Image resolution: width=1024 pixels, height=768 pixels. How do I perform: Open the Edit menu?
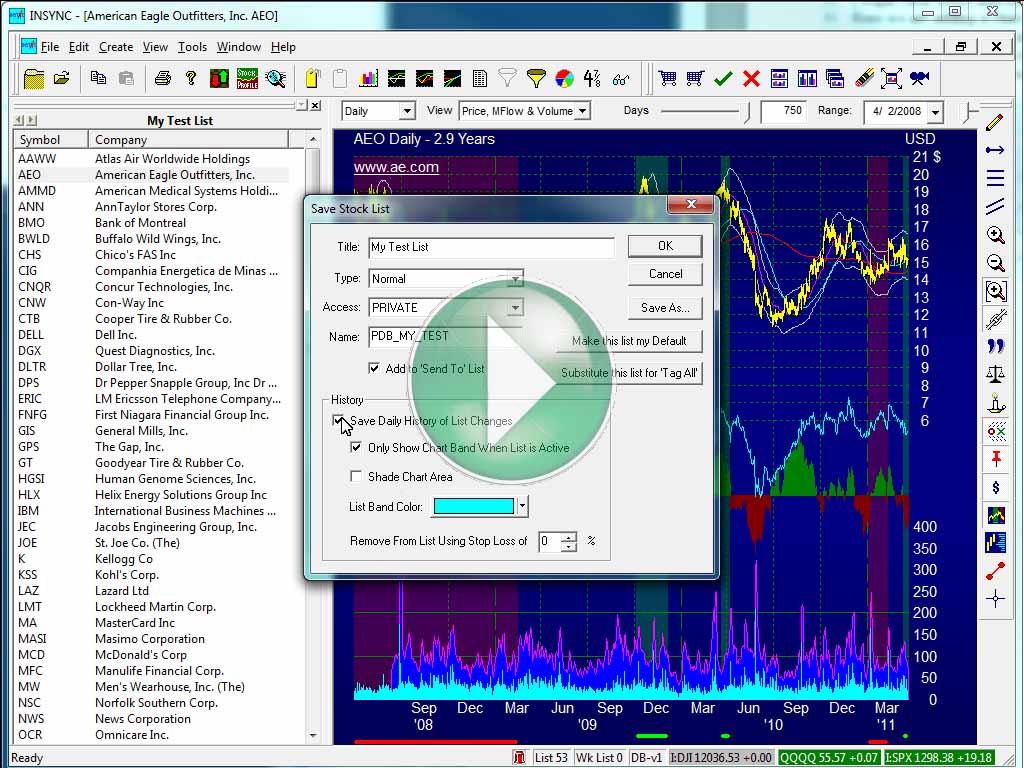(78, 47)
